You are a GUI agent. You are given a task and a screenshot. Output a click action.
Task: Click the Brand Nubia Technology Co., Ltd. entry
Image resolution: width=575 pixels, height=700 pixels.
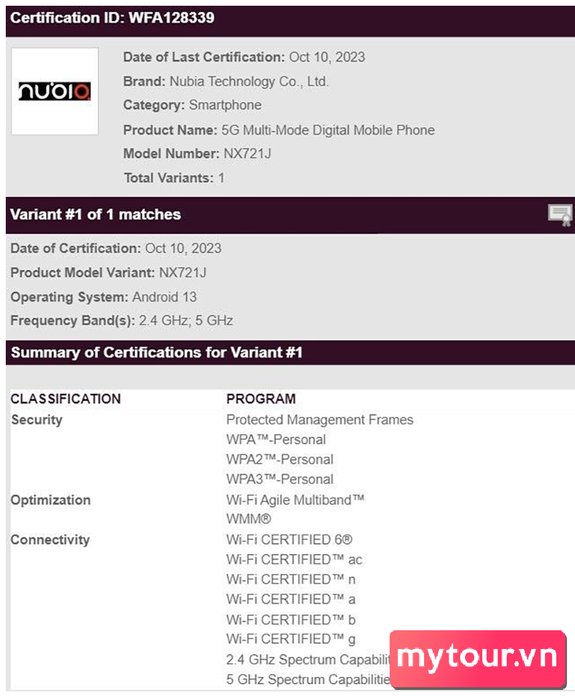pos(226,81)
